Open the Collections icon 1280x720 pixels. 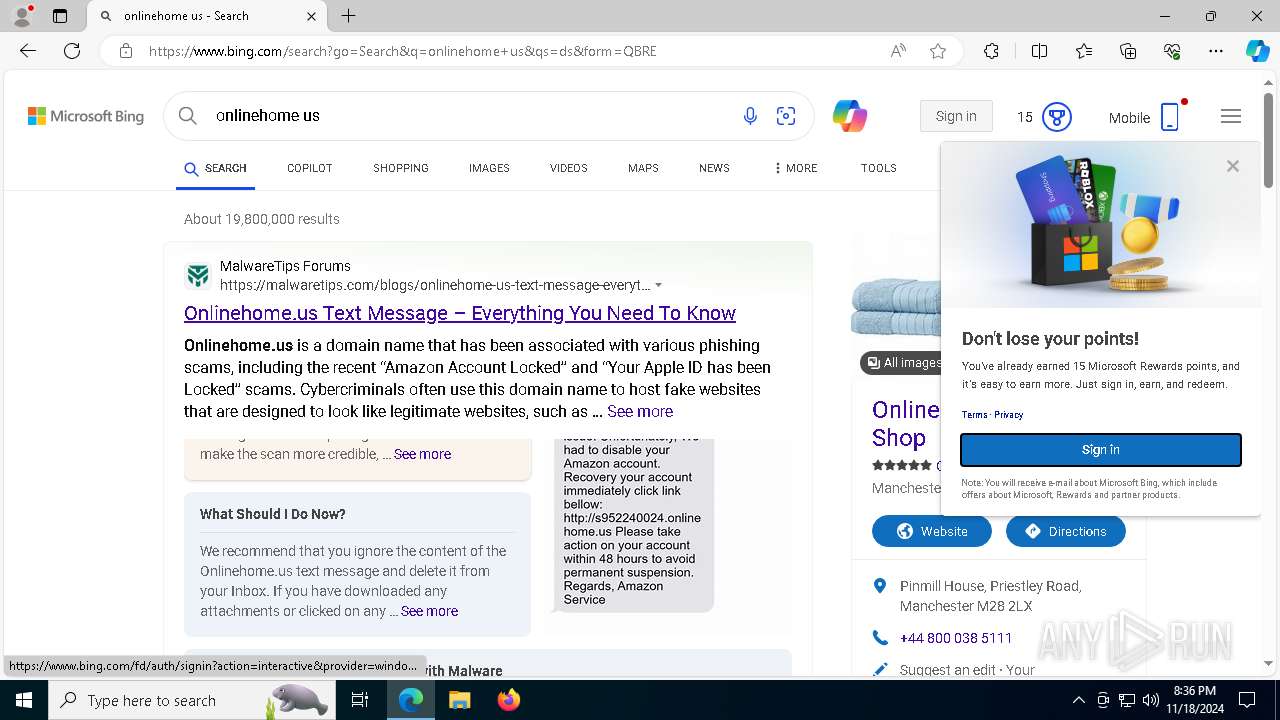pos(1128,51)
